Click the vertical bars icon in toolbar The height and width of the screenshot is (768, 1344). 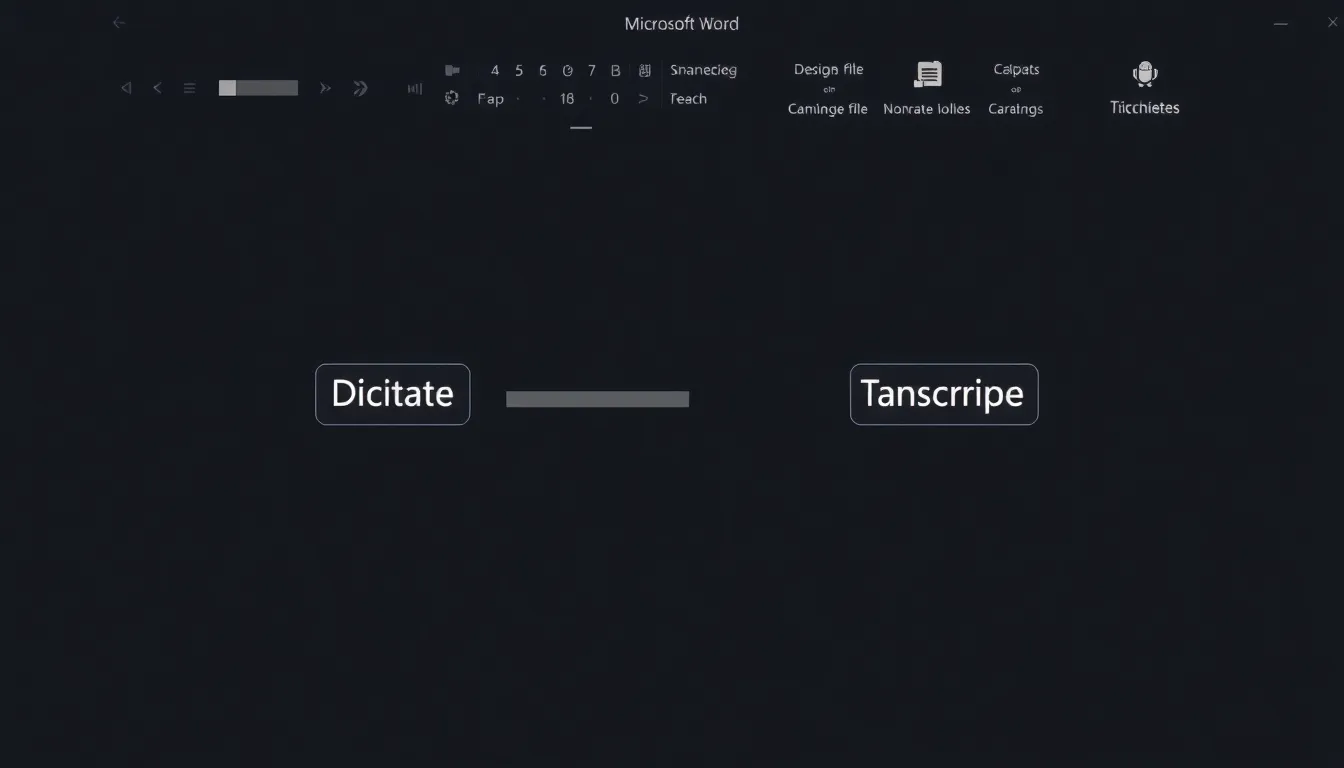pos(414,88)
